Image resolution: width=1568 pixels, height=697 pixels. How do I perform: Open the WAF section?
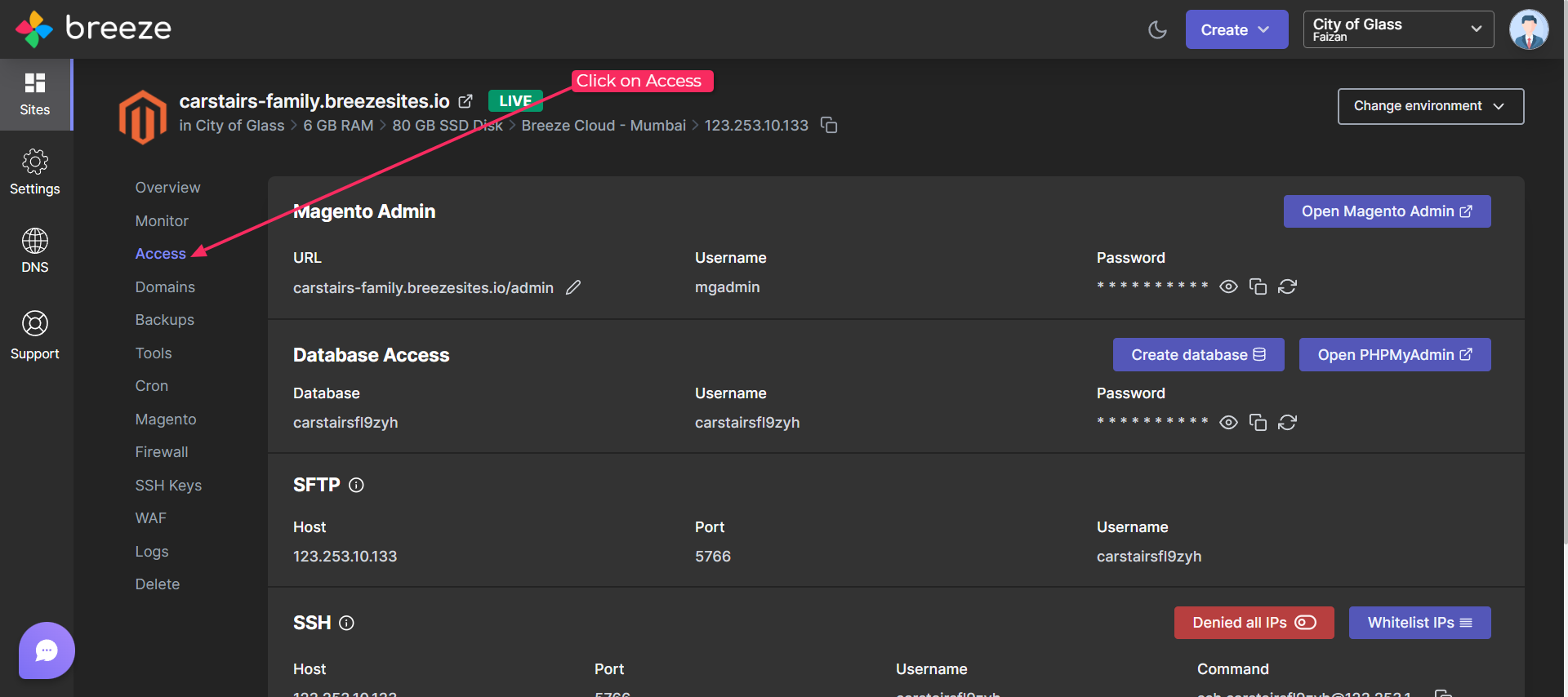150,518
